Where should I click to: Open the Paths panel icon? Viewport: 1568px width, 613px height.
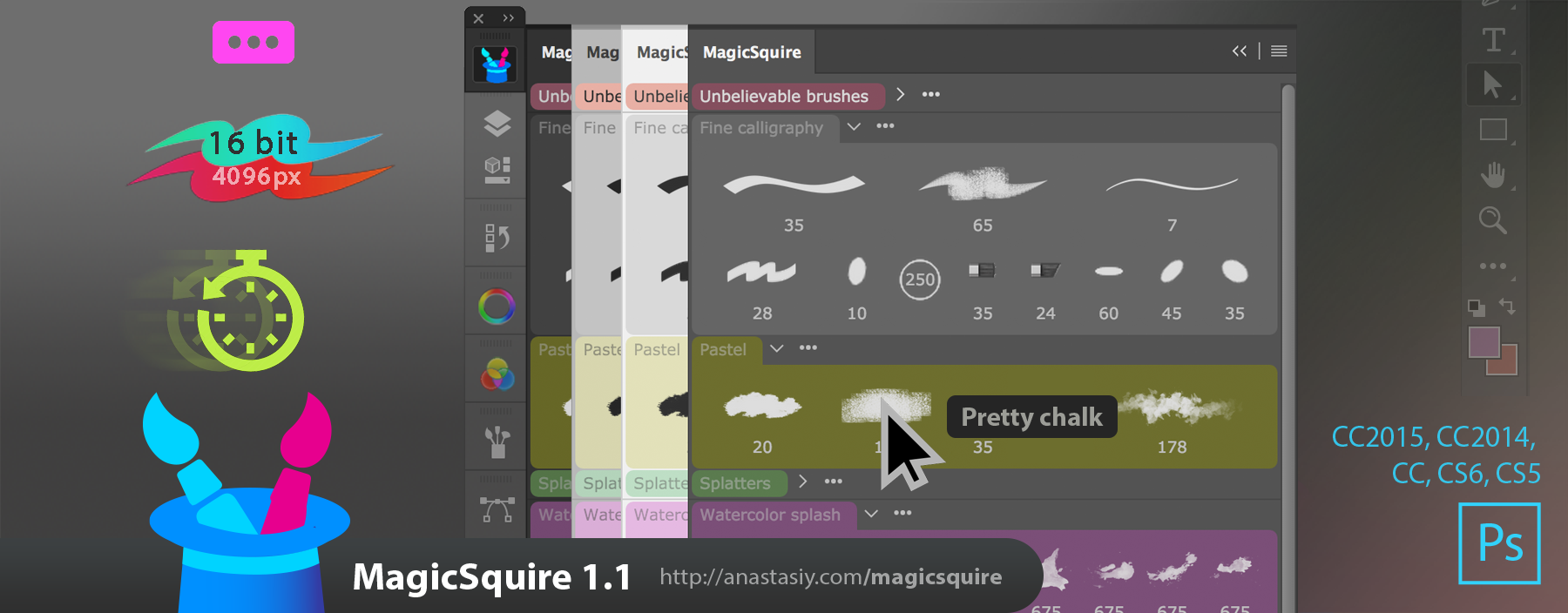pyautogui.click(x=497, y=510)
